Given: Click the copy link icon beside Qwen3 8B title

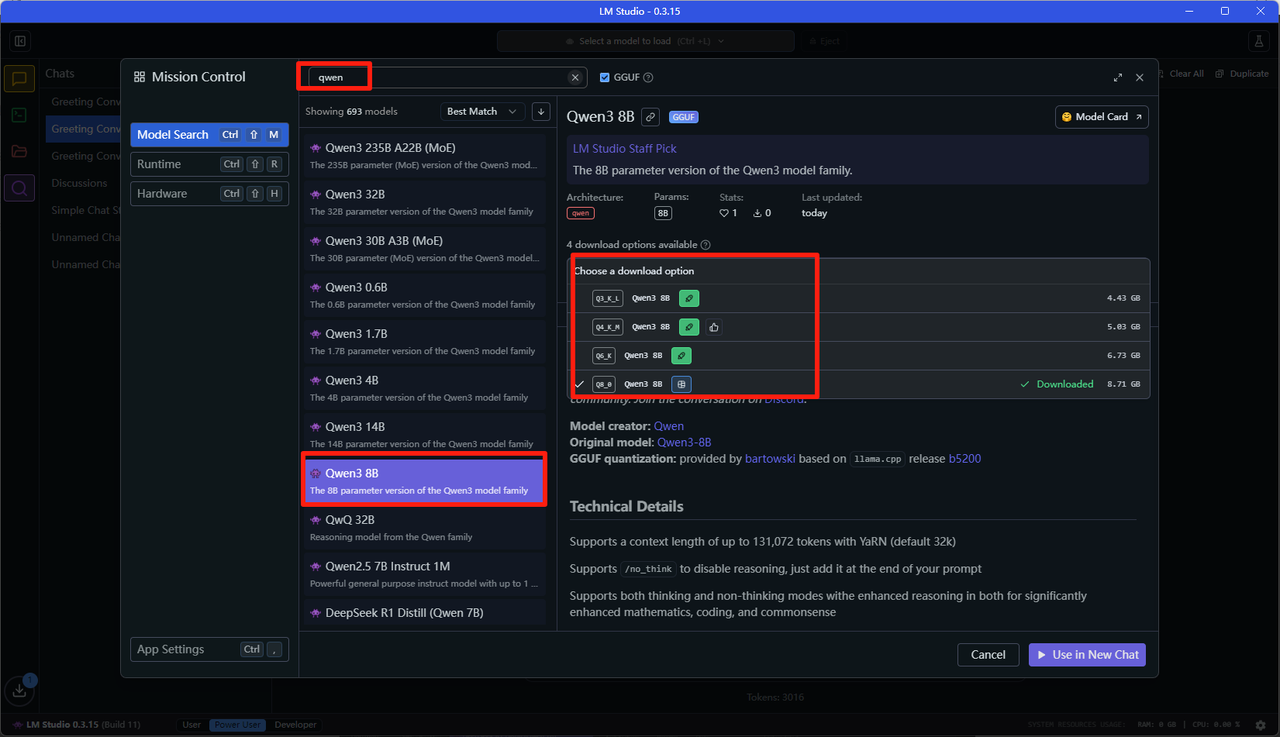Looking at the screenshot, I should pos(650,117).
